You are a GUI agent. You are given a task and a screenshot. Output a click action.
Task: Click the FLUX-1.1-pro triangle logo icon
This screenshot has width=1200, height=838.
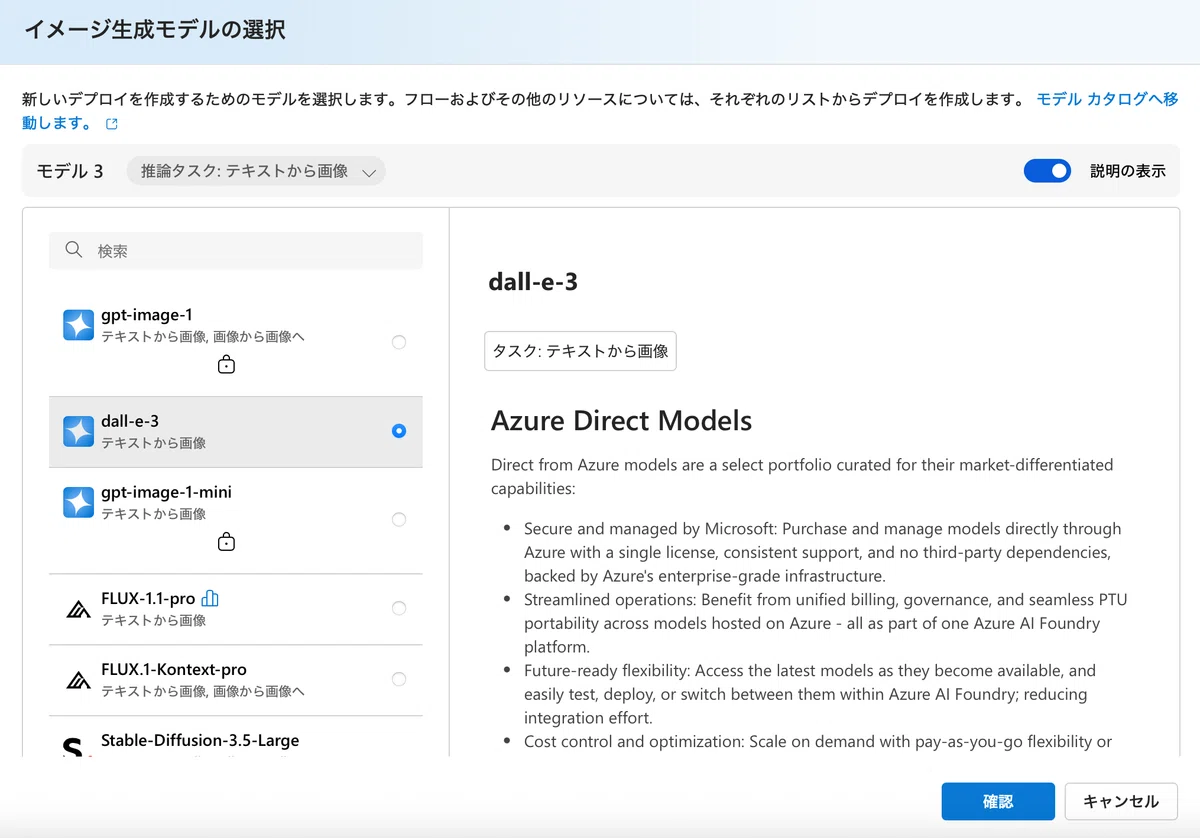78,609
